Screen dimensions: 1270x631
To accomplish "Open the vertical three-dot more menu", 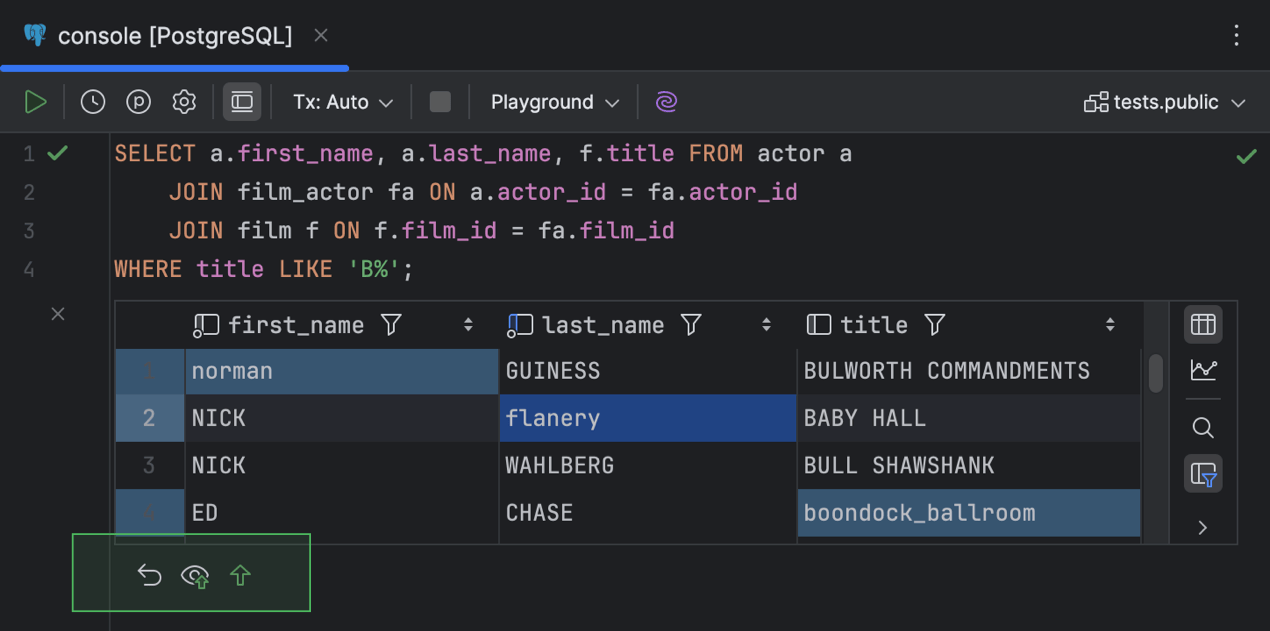I will 1237,36.
